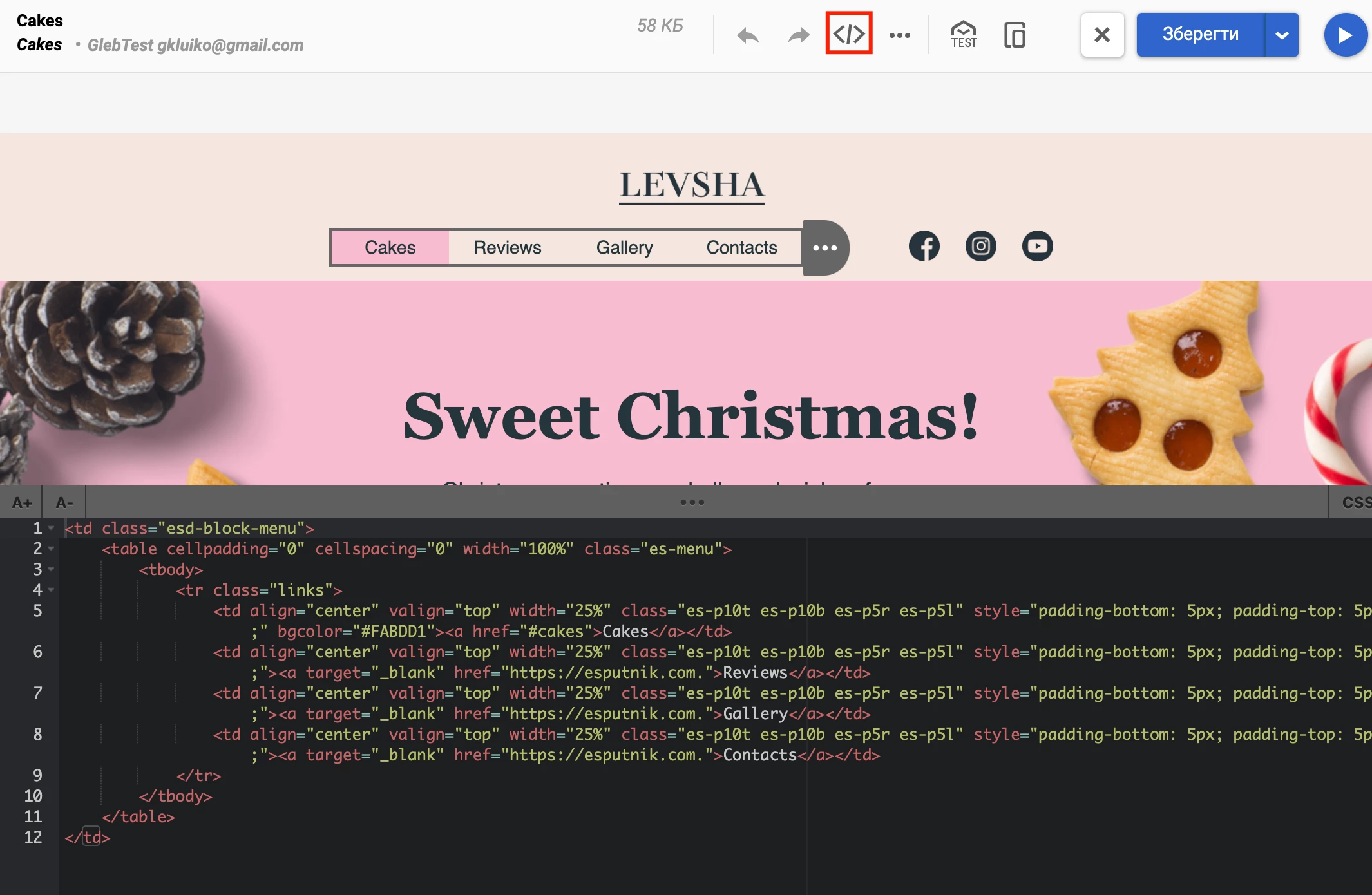The image size is (1372, 895).
Task: Increase code font size with A+
Action: [22, 502]
